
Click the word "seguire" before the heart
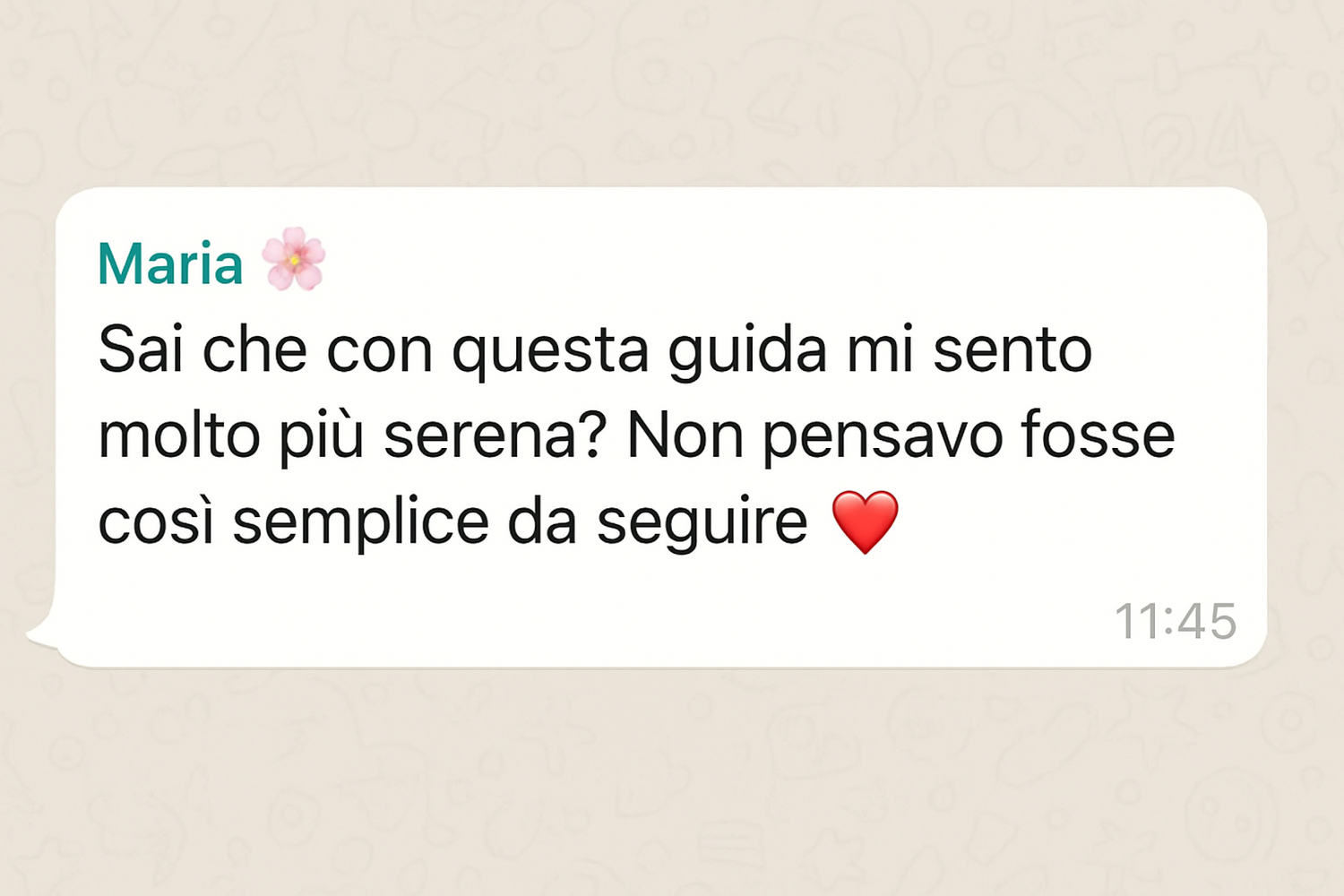tap(702, 523)
